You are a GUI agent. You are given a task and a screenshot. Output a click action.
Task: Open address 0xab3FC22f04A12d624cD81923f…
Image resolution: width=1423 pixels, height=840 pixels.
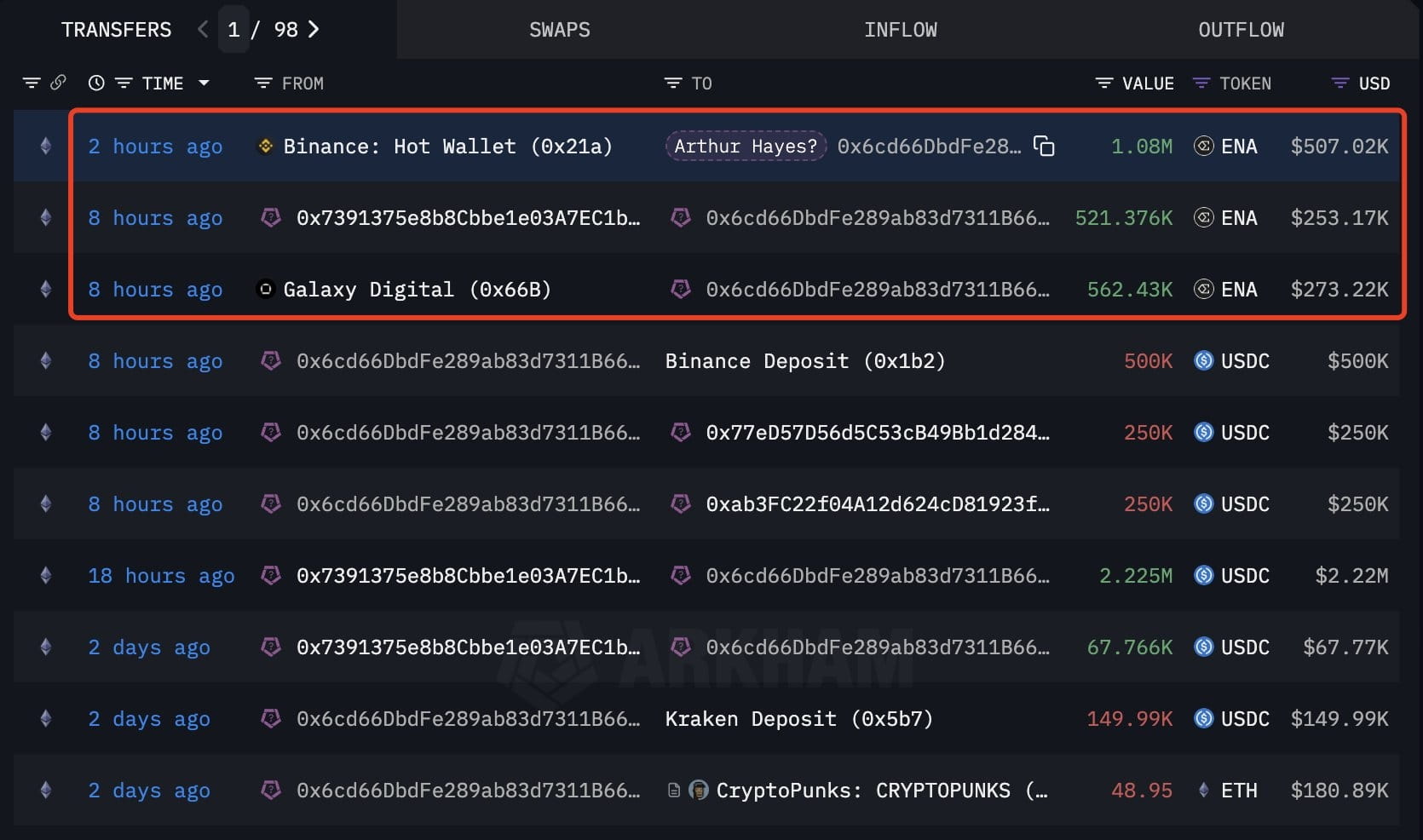click(878, 504)
